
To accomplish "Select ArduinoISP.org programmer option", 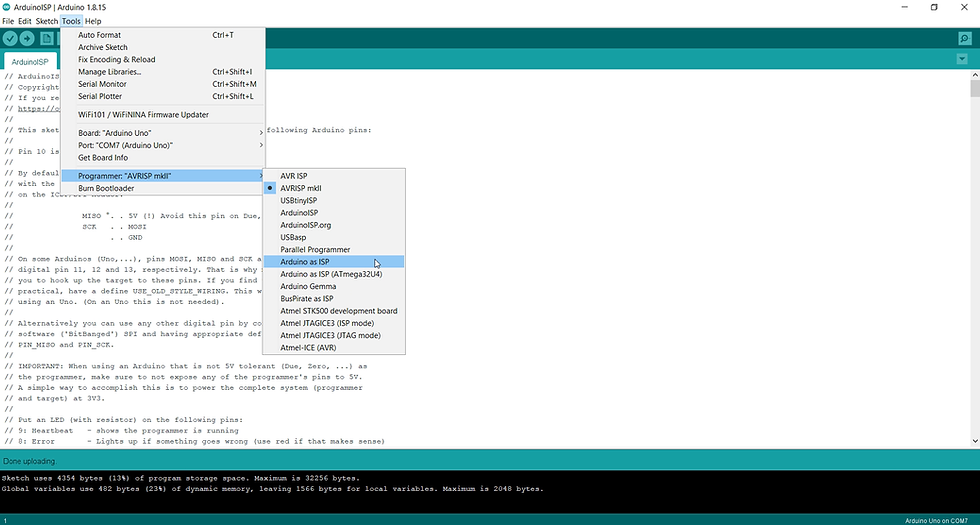I will (334, 225).
